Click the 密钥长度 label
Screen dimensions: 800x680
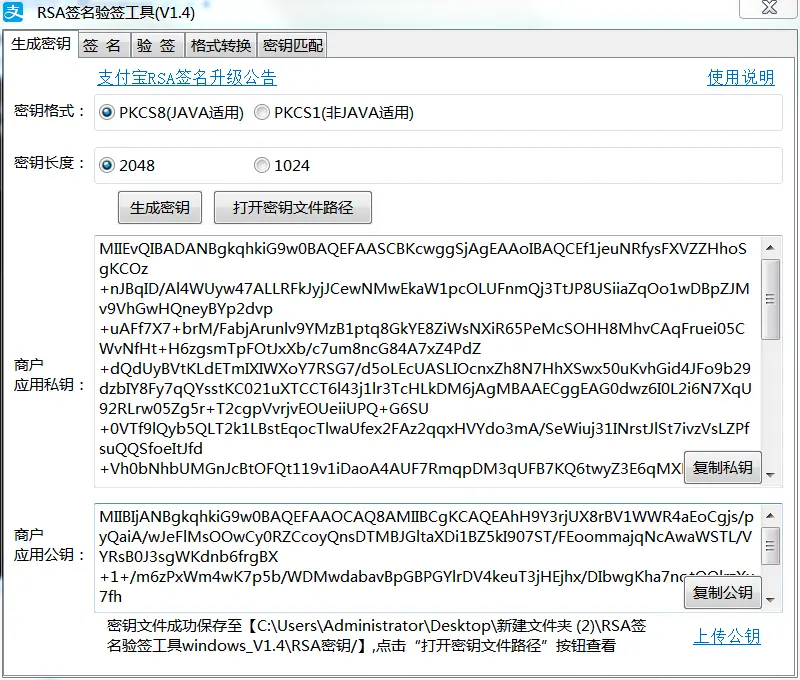(49, 163)
